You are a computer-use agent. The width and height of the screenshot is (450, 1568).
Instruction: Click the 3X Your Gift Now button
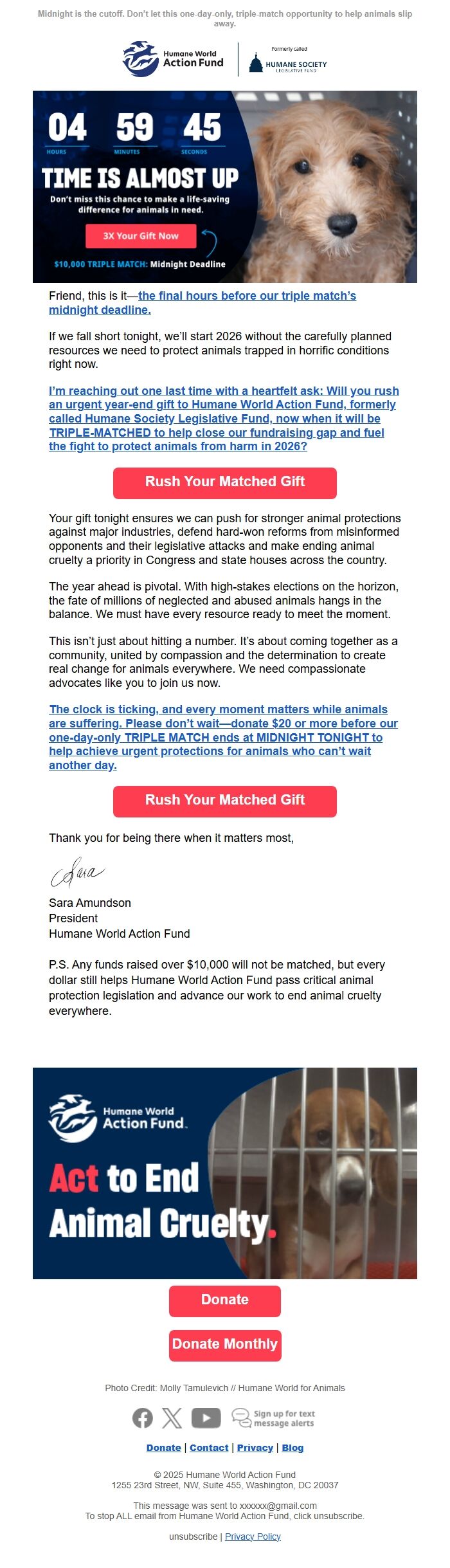141,236
